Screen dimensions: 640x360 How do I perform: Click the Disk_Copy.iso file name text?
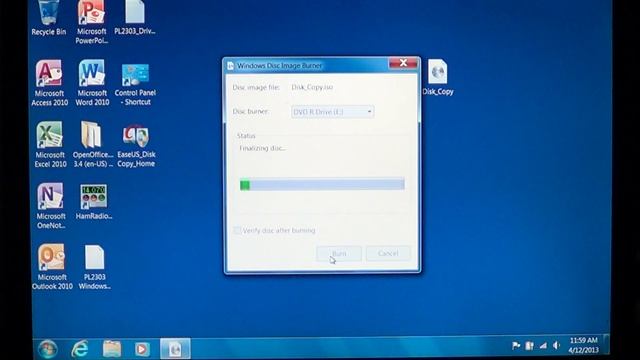[x=312, y=87]
